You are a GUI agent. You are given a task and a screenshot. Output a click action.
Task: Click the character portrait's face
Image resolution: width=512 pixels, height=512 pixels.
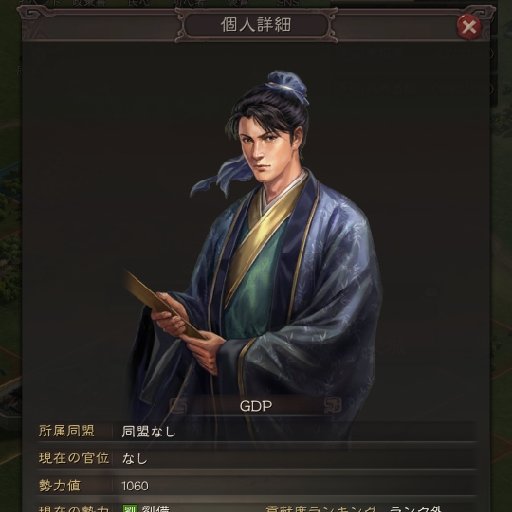pyautogui.click(x=263, y=150)
